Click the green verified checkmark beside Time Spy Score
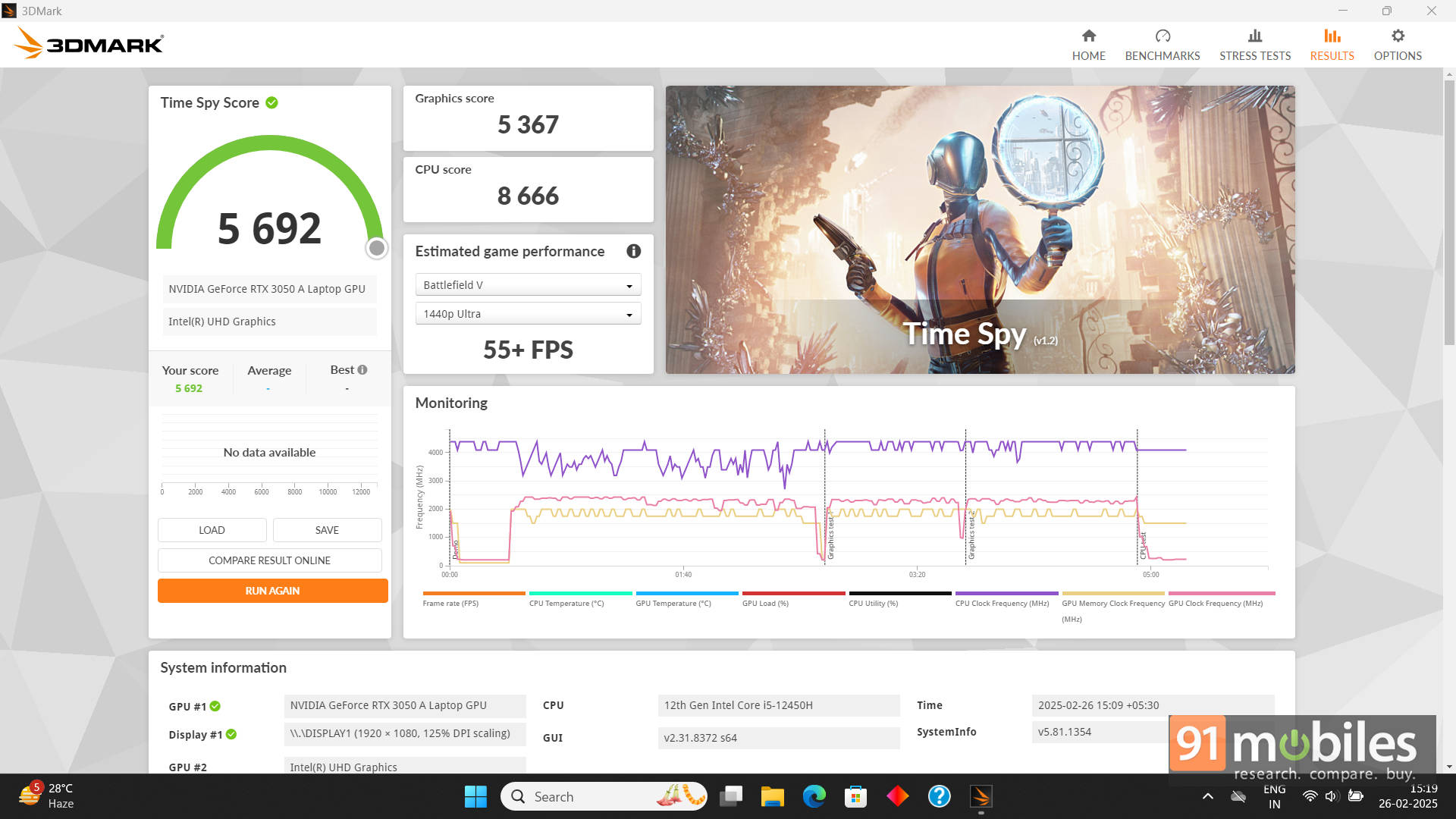Screen dimensions: 1456x819 point(271,102)
